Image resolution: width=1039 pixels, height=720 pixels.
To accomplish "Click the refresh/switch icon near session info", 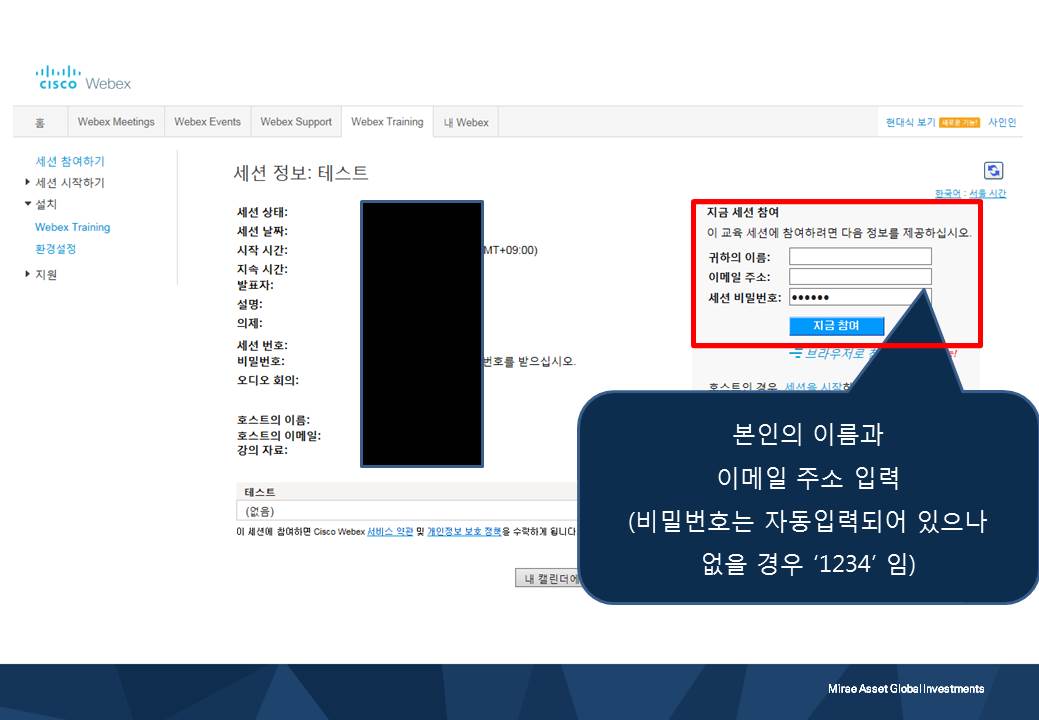I will tap(992, 170).
